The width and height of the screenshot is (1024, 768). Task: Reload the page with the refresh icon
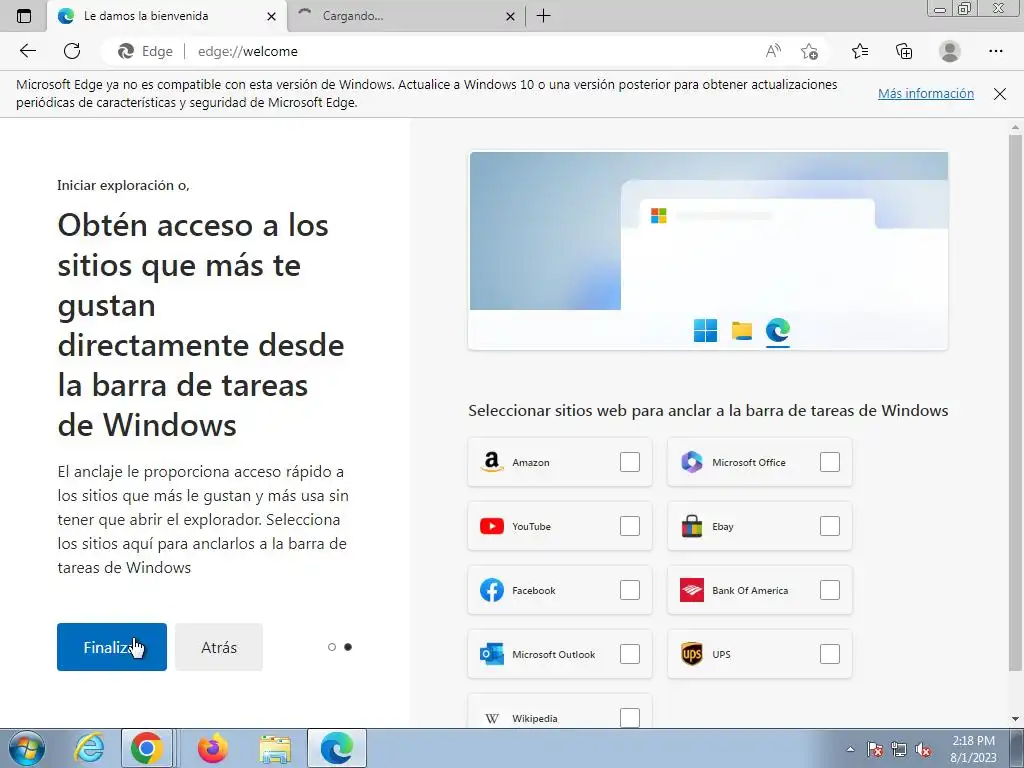[x=72, y=51]
